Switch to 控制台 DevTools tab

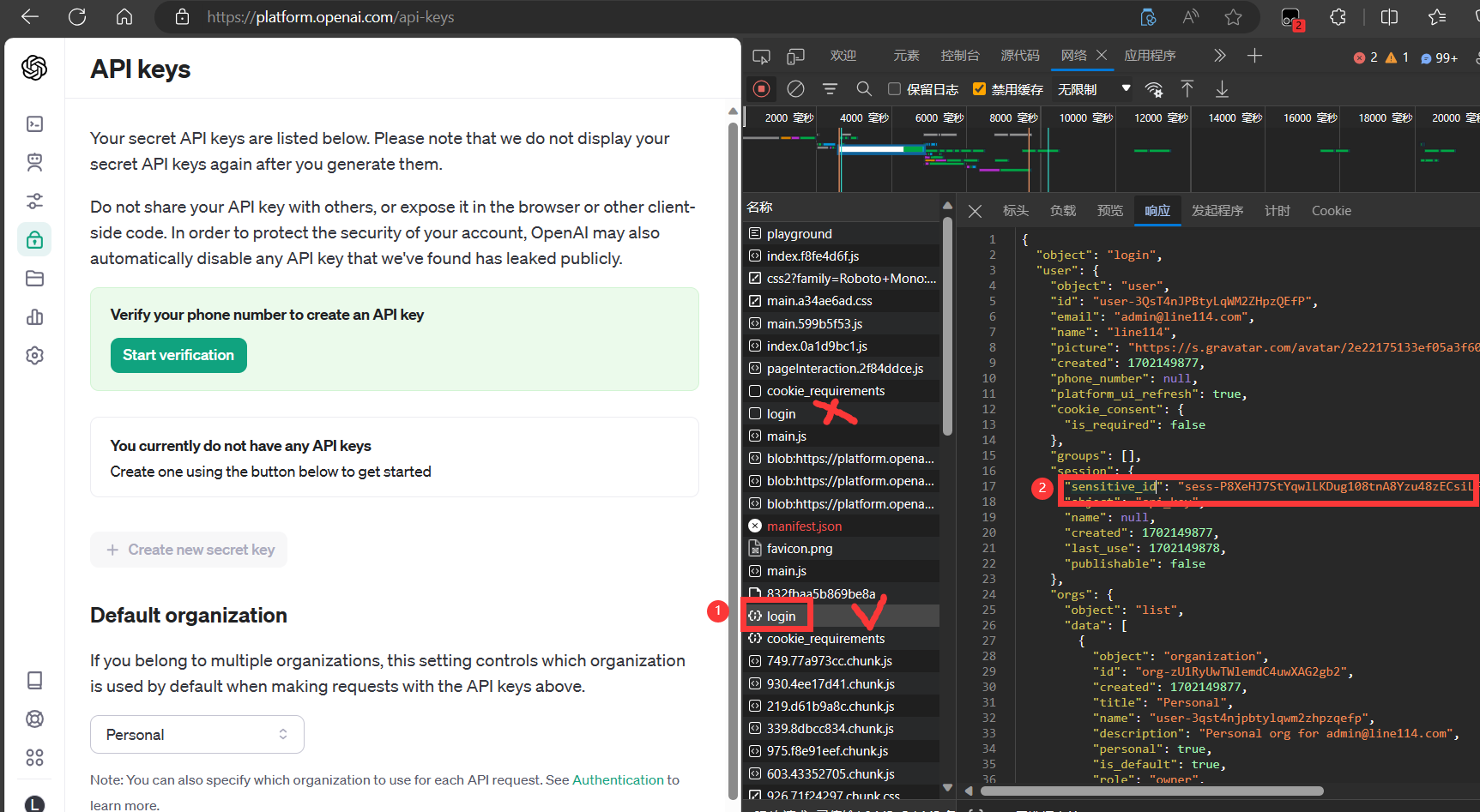960,56
